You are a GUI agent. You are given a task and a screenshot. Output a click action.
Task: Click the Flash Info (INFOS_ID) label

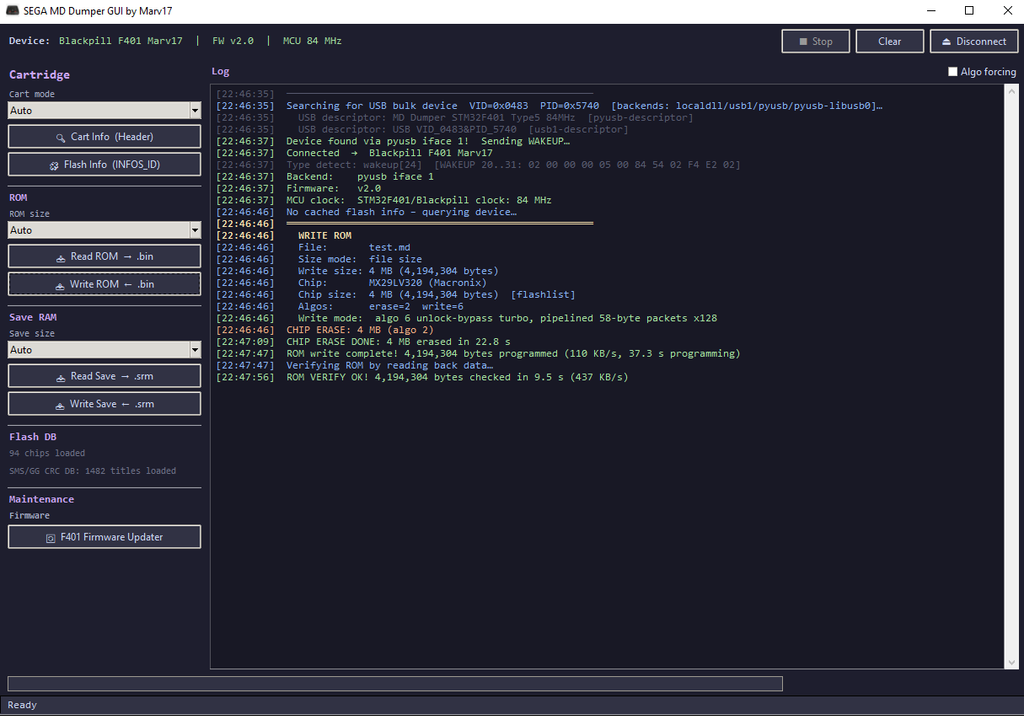coord(112,165)
